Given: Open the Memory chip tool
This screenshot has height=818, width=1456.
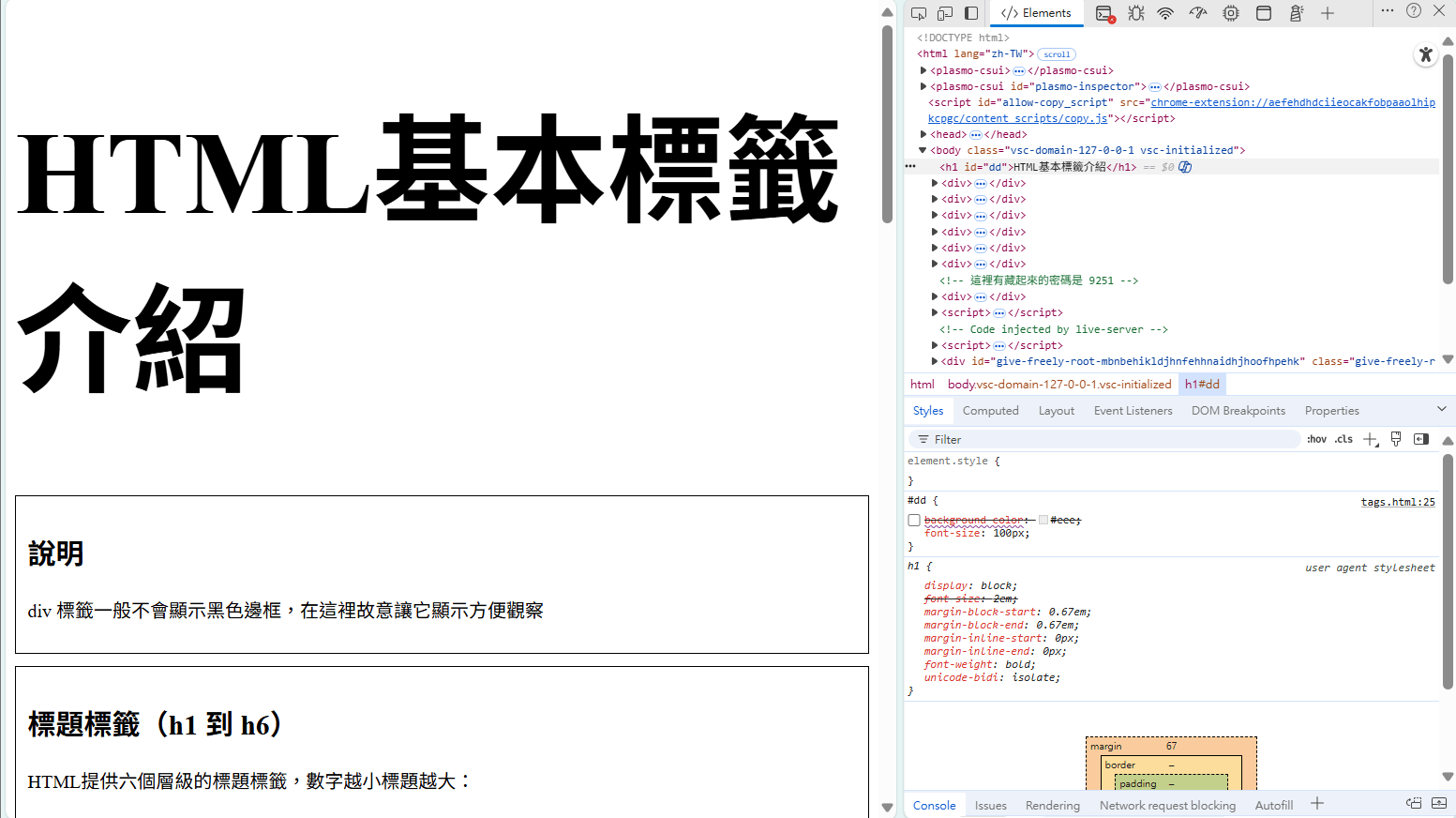Looking at the screenshot, I should (x=1231, y=13).
